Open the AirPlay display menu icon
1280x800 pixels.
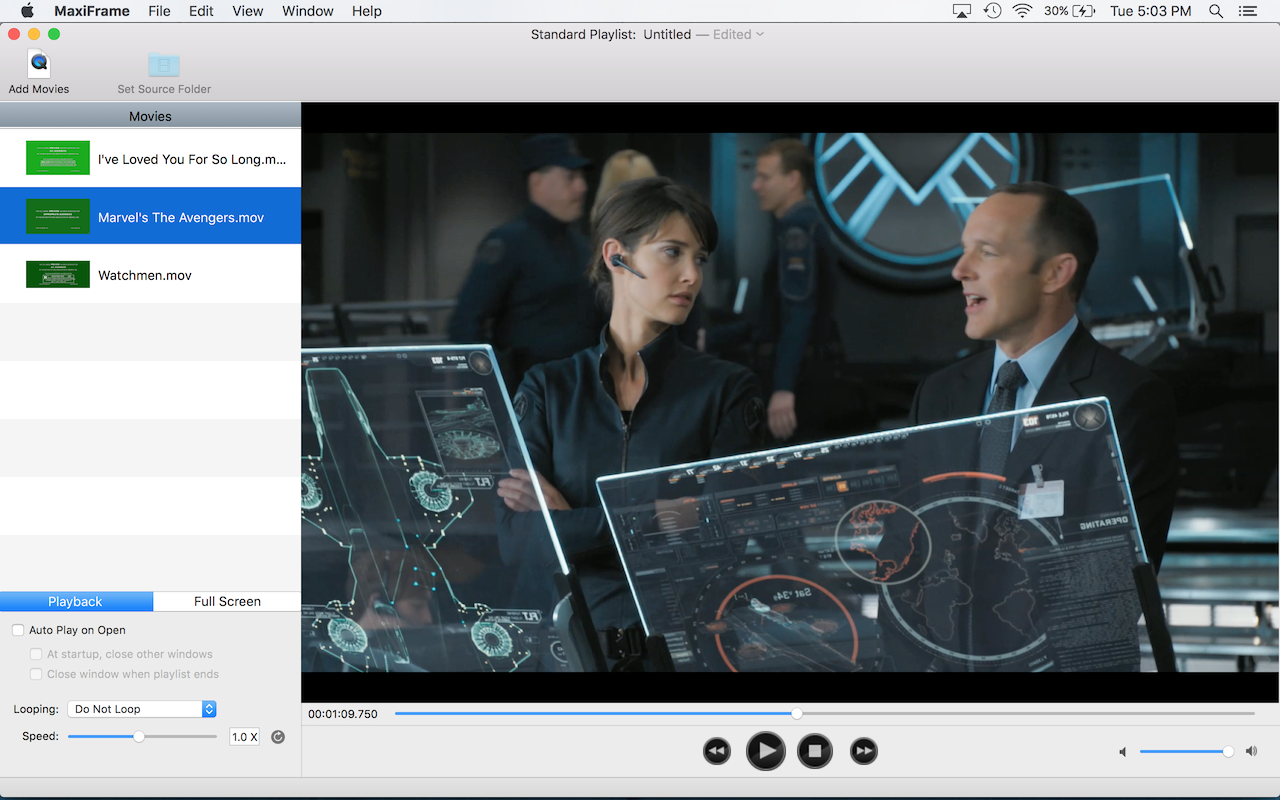click(x=961, y=11)
